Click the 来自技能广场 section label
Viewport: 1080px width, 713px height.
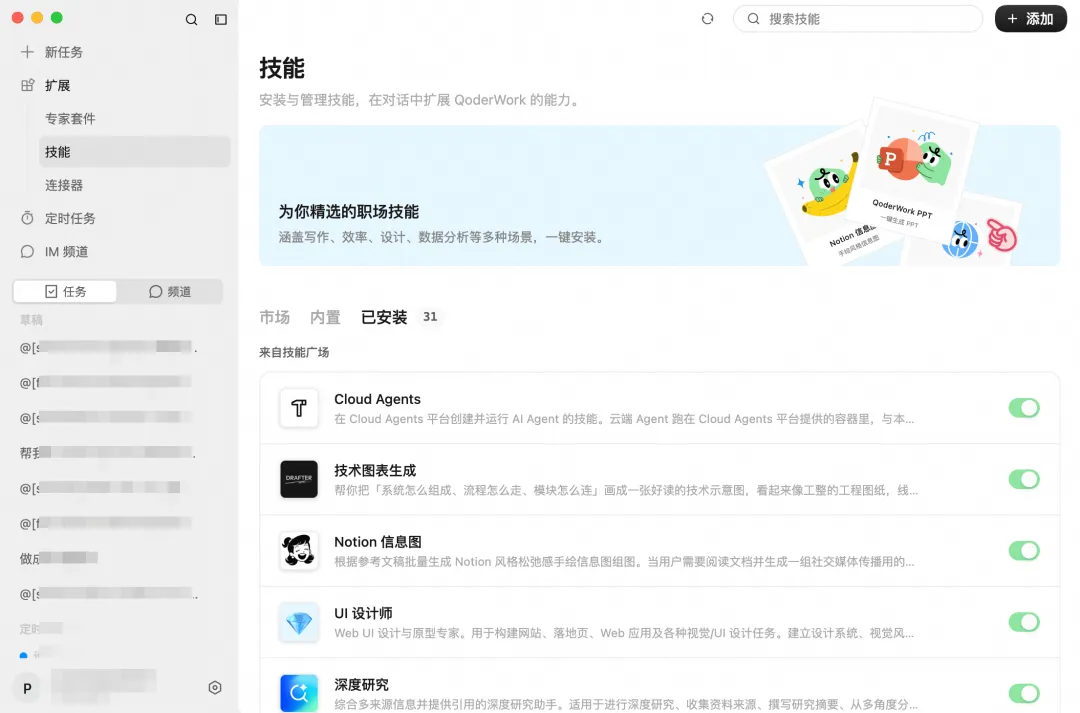[x=294, y=352]
